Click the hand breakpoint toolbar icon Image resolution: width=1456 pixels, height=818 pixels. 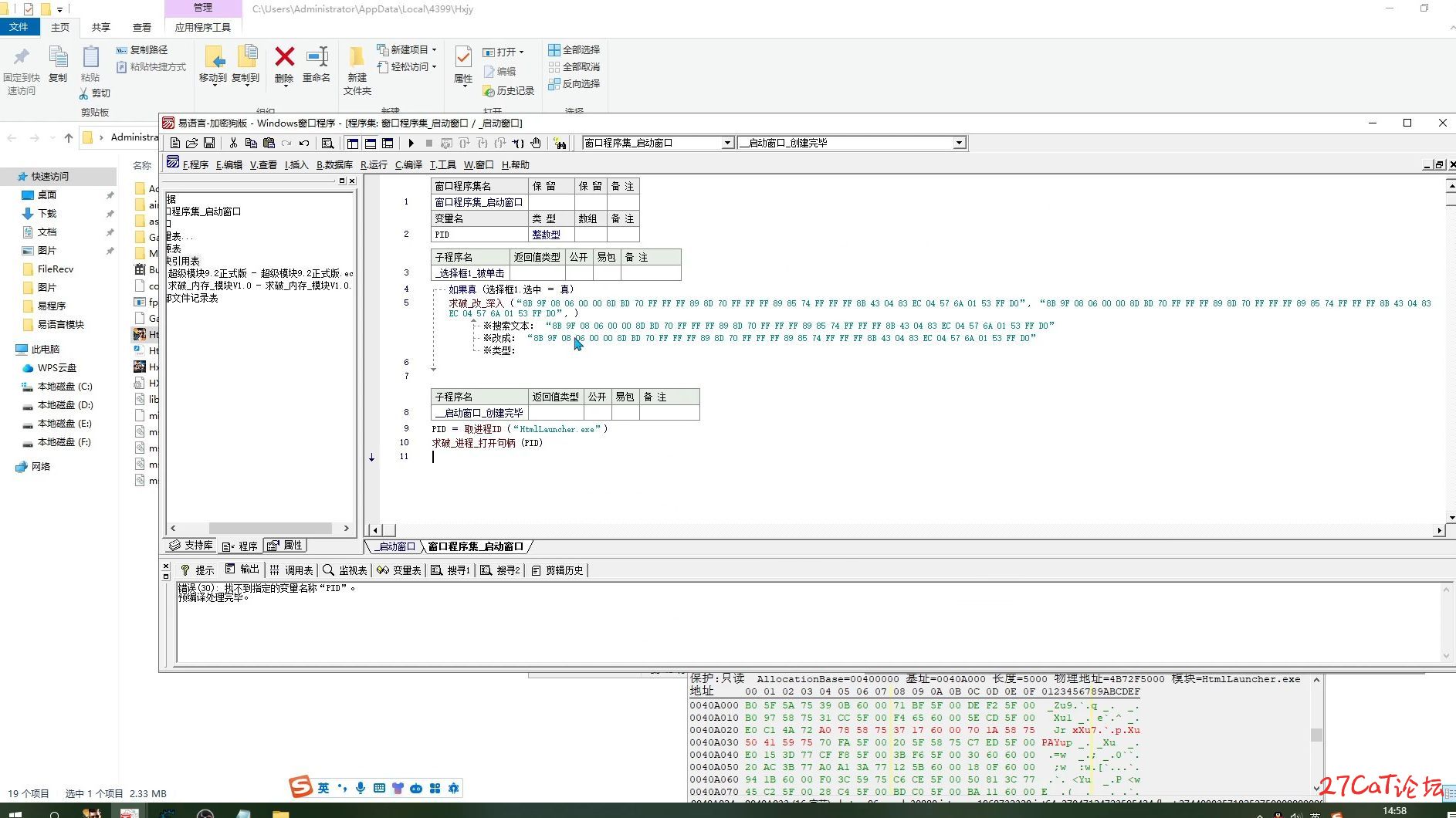click(536, 143)
